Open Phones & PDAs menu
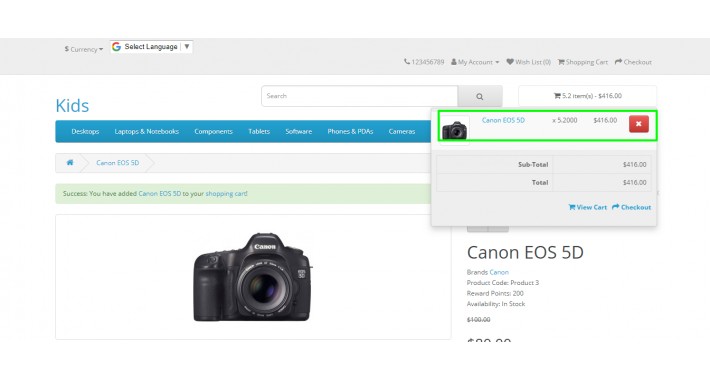Image resolution: width=710 pixels, height=380 pixels. [x=350, y=131]
